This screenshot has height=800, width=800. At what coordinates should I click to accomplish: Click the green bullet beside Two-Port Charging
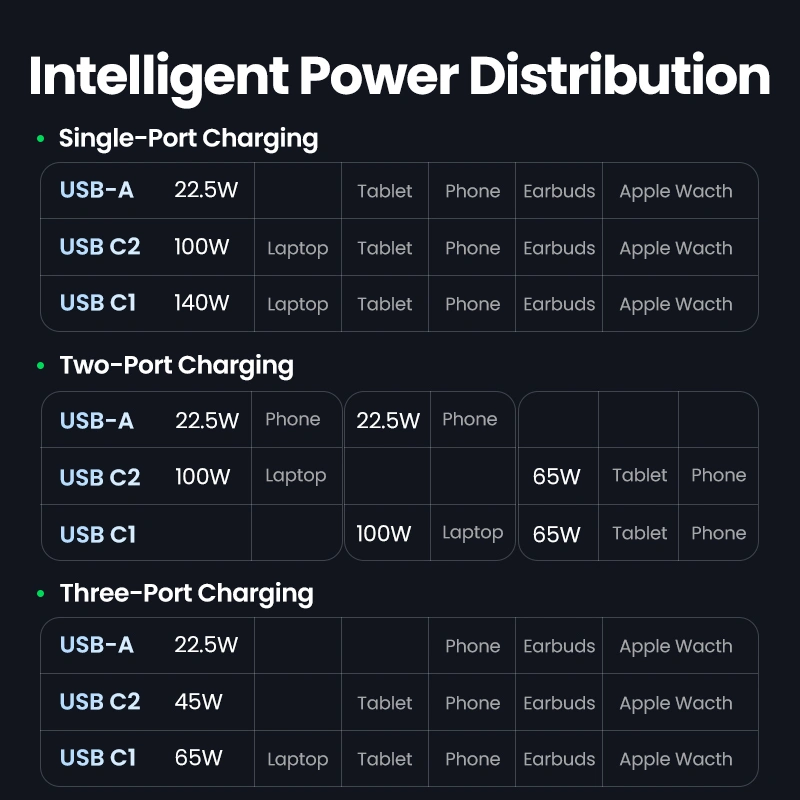pyautogui.click(x=40, y=366)
